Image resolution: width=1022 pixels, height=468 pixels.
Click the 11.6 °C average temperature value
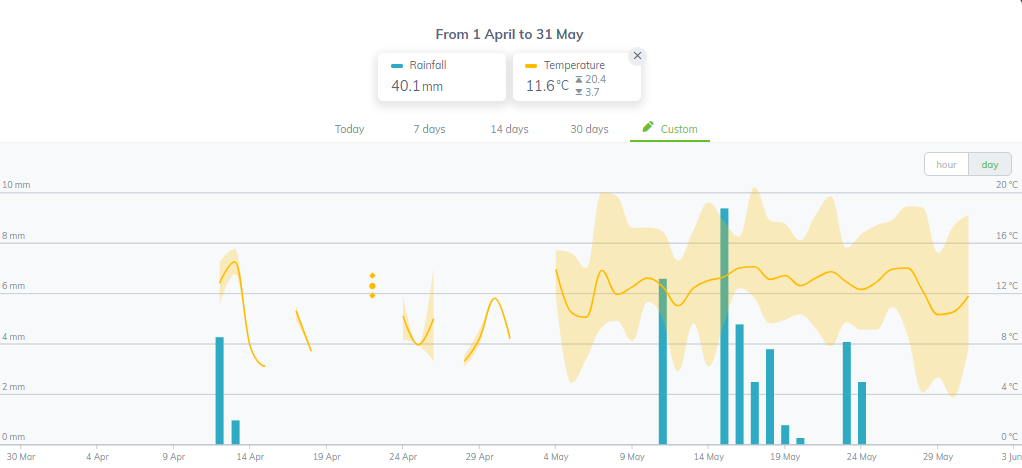click(548, 86)
